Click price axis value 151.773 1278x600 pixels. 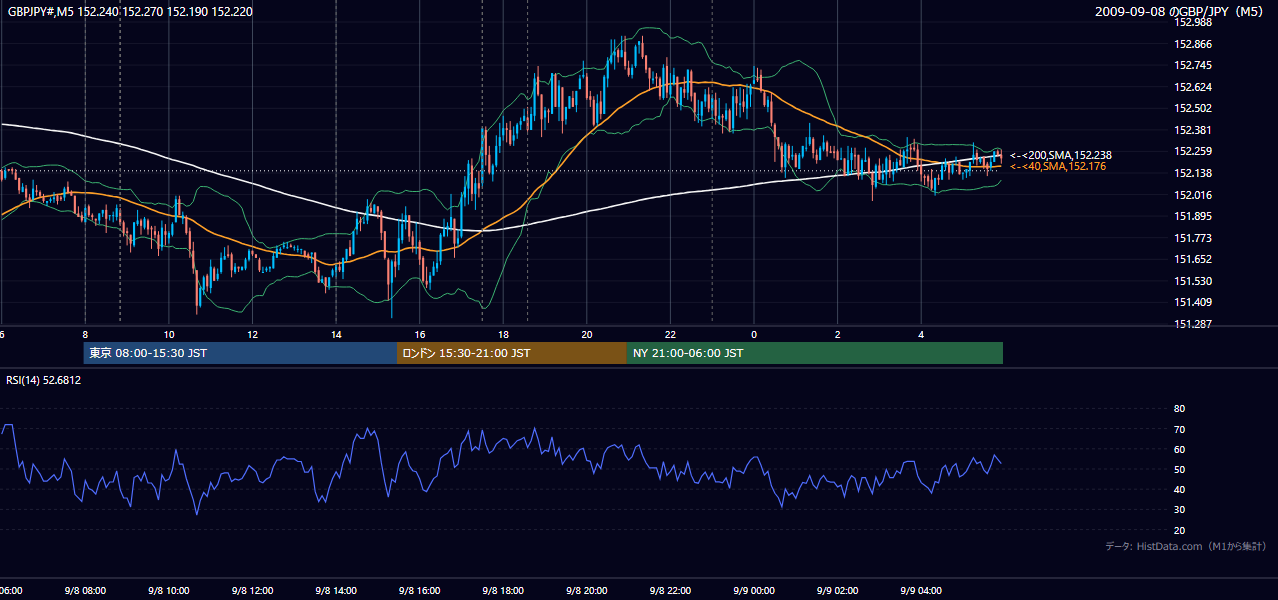(1193, 238)
